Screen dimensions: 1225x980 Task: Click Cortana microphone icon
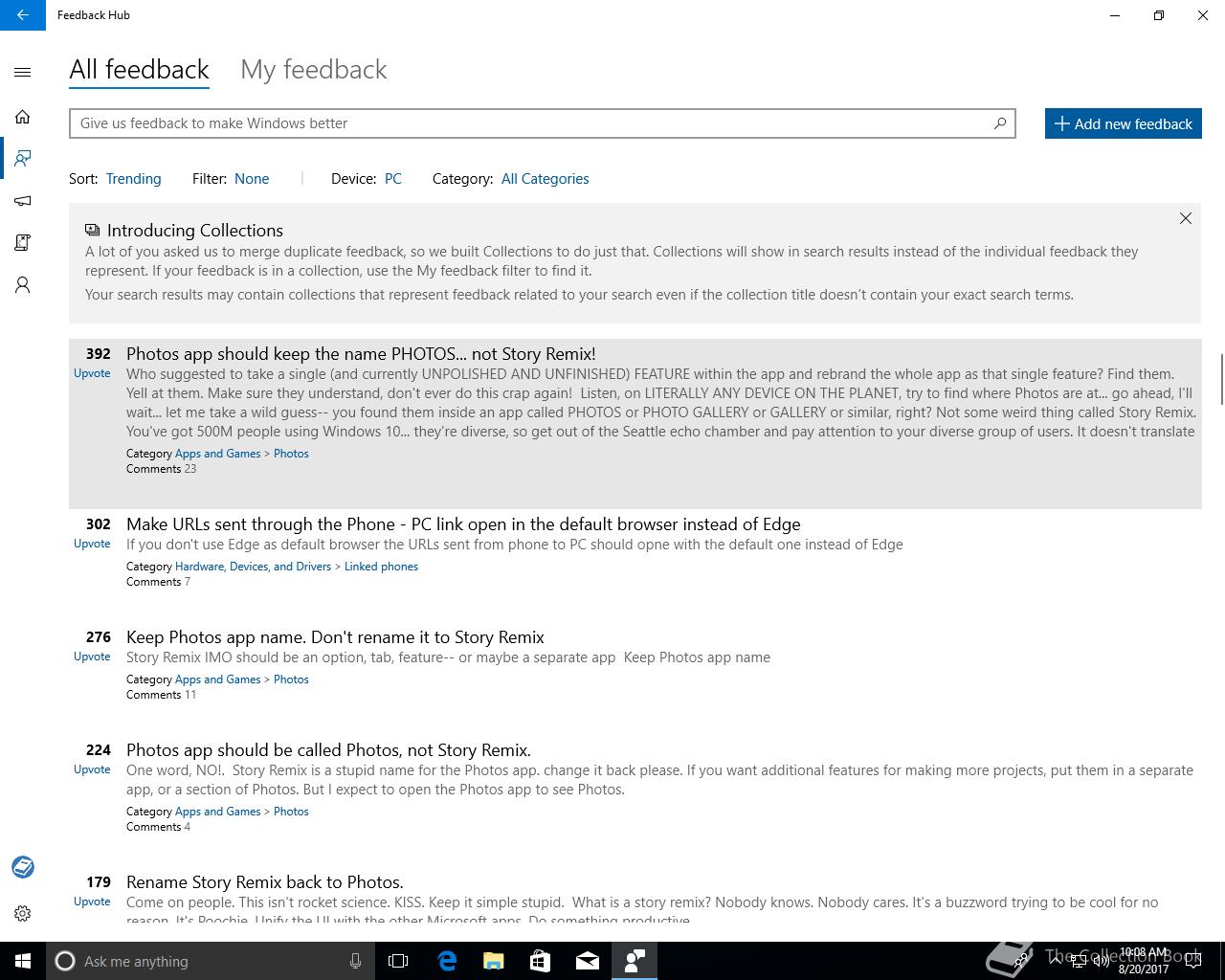pos(355,961)
